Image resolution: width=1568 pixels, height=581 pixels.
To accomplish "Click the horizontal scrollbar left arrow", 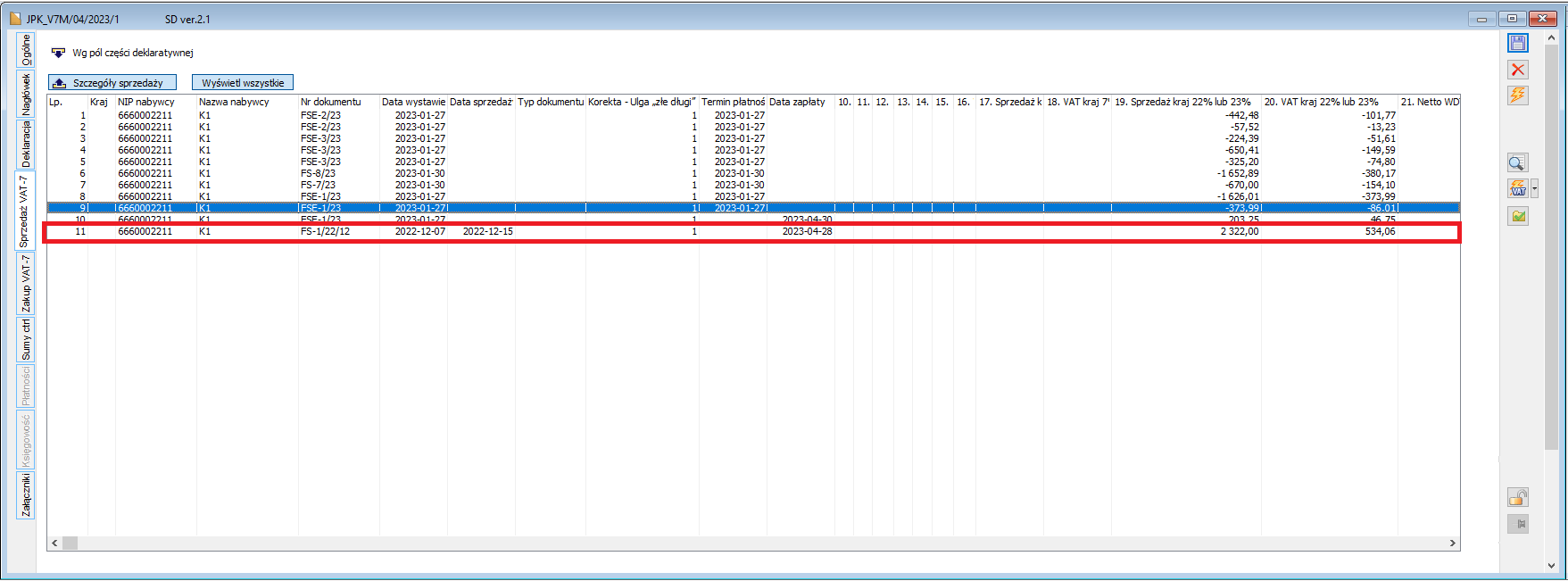I will [54, 543].
